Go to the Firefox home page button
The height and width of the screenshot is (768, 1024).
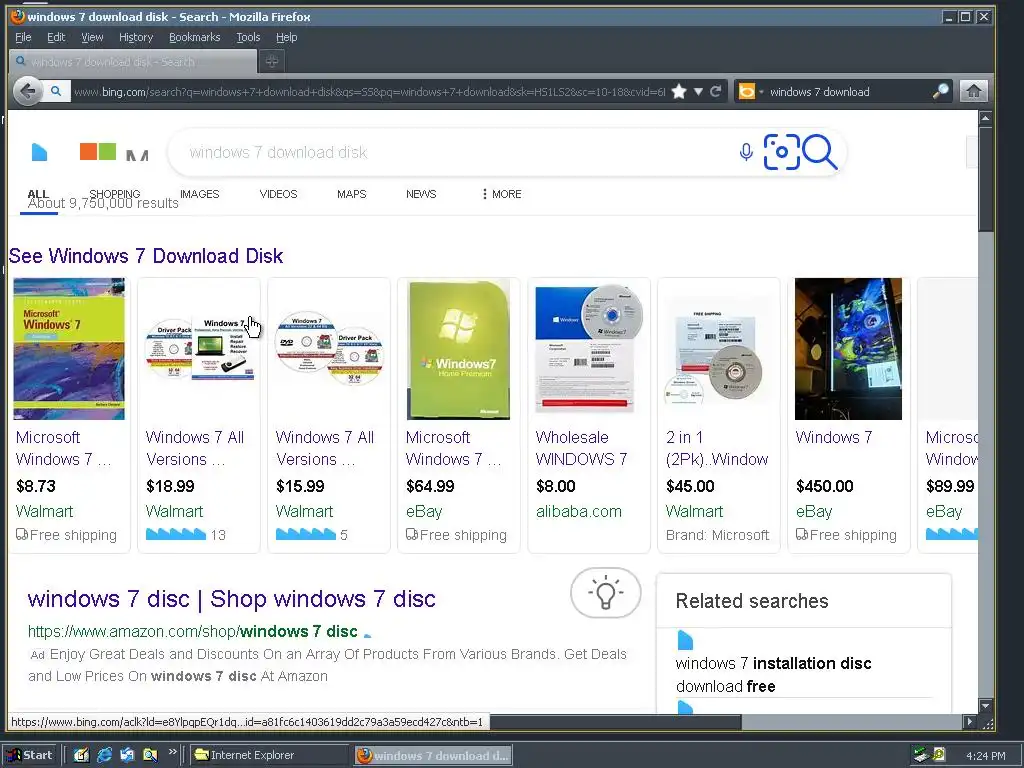coord(973,91)
